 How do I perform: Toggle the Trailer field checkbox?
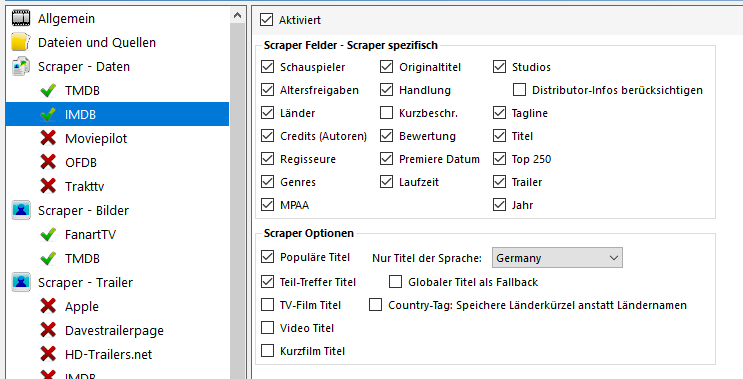click(x=499, y=182)
